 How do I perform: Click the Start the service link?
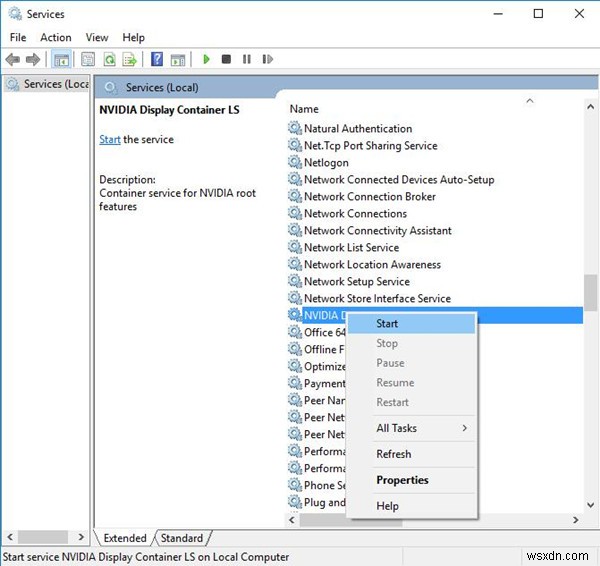pyautogui.click(x=110, y=140)
